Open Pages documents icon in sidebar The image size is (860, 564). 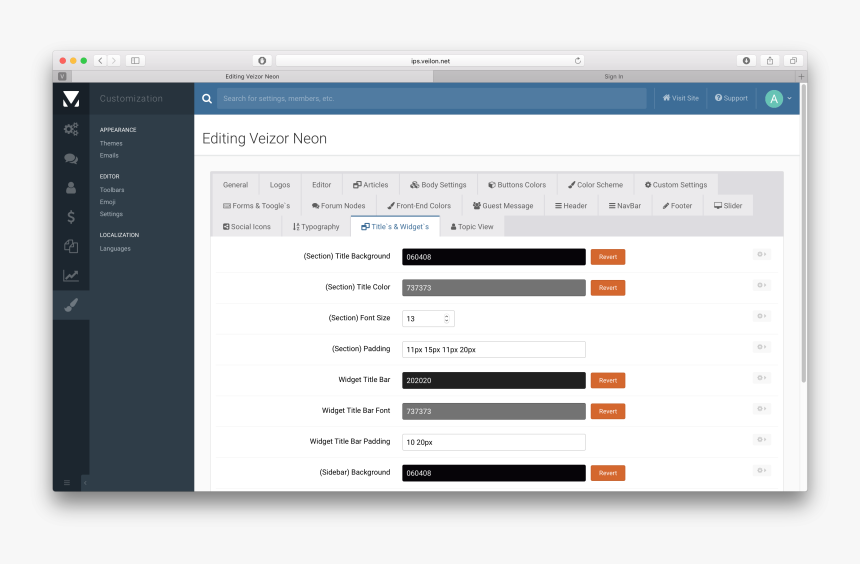tap(71, 246)
